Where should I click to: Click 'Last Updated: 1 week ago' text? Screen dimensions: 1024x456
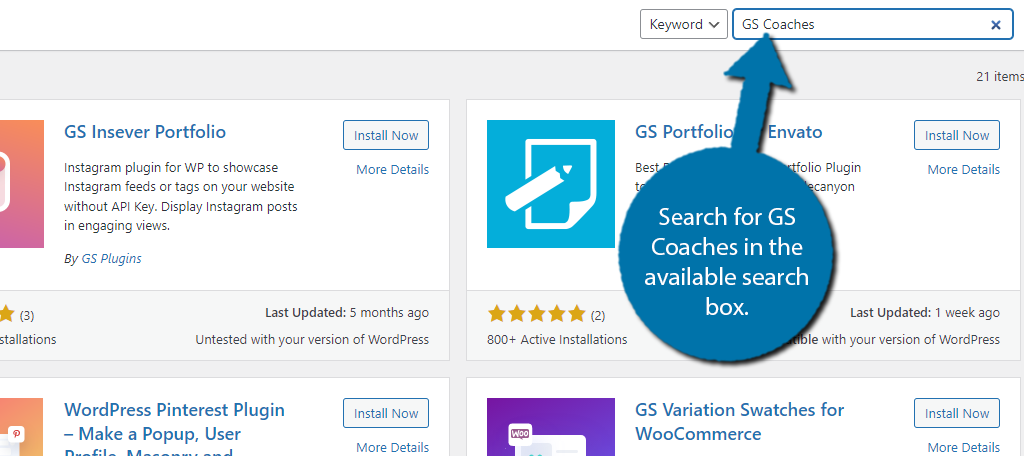(x=925, y=313)
